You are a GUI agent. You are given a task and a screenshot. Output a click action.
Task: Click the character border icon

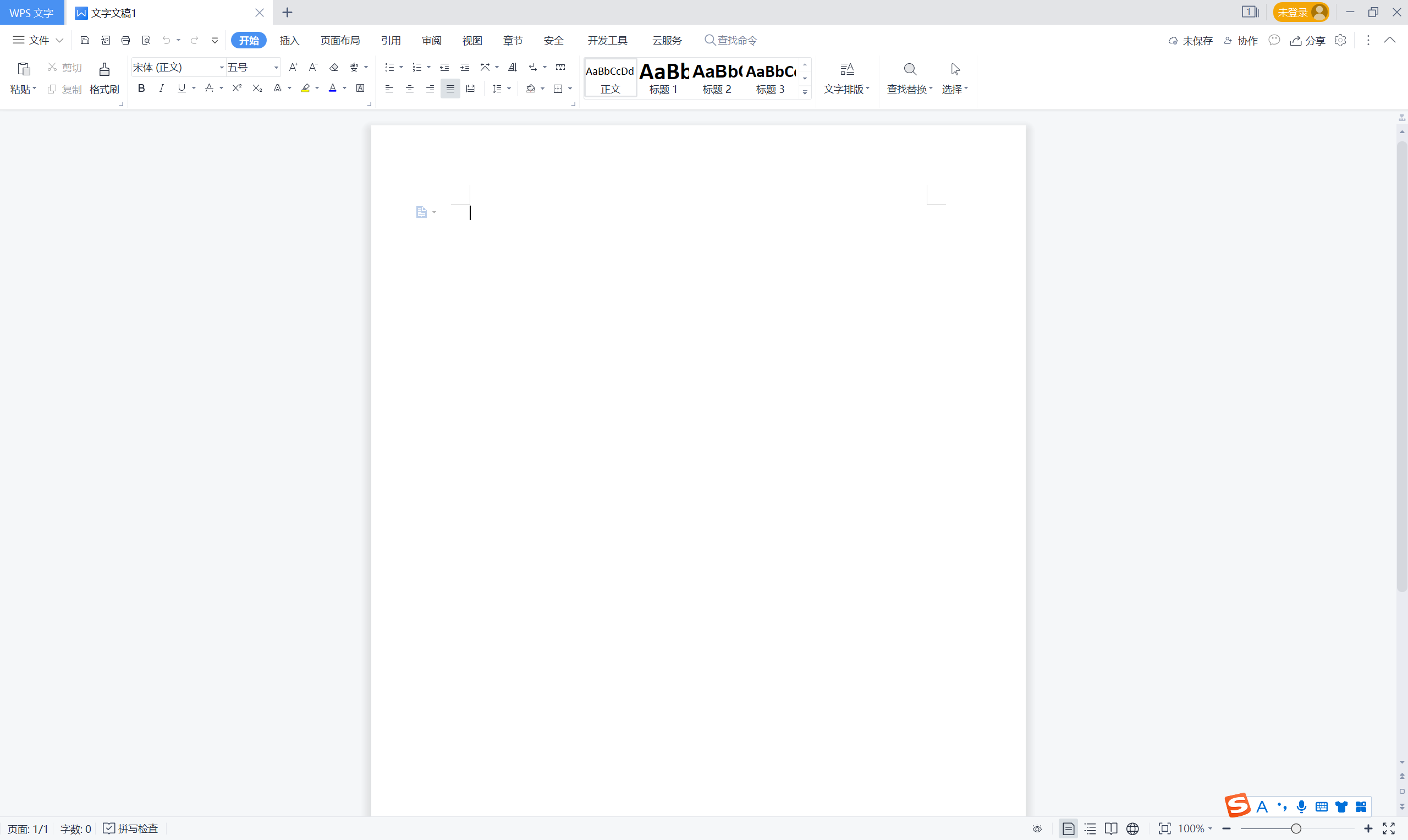tap(360, 89)
